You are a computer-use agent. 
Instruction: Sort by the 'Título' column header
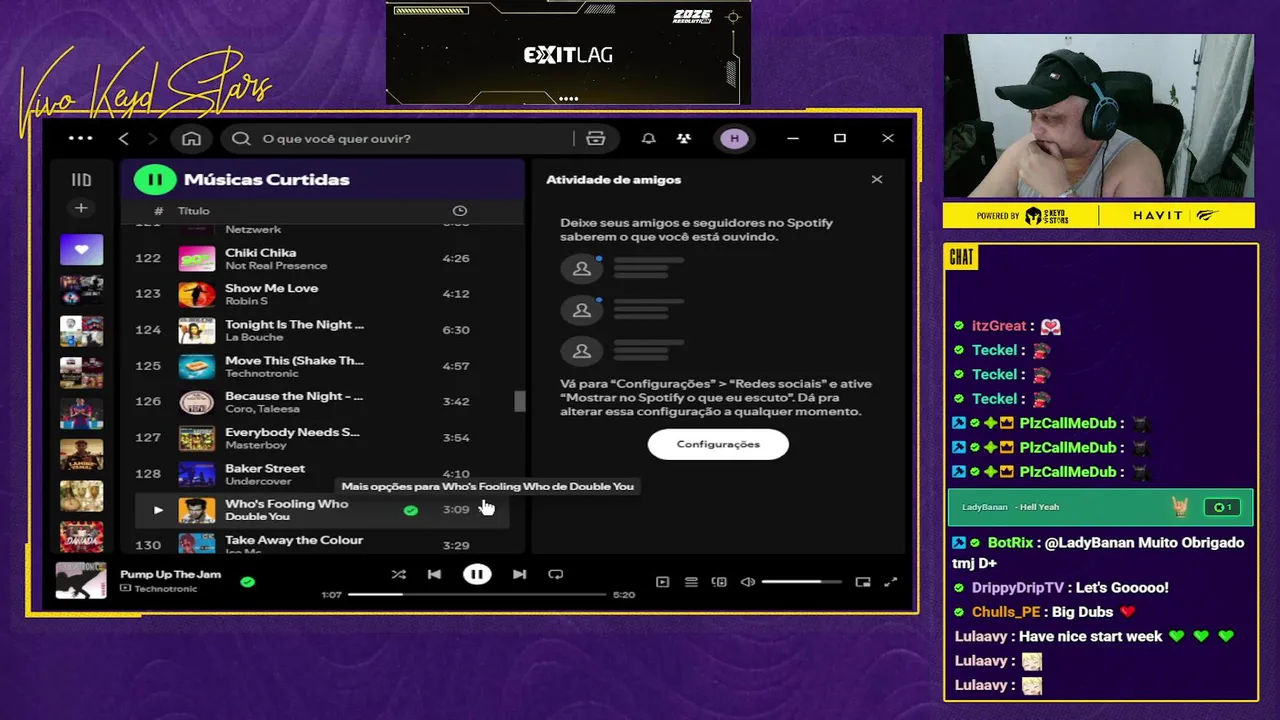(194, 211)
